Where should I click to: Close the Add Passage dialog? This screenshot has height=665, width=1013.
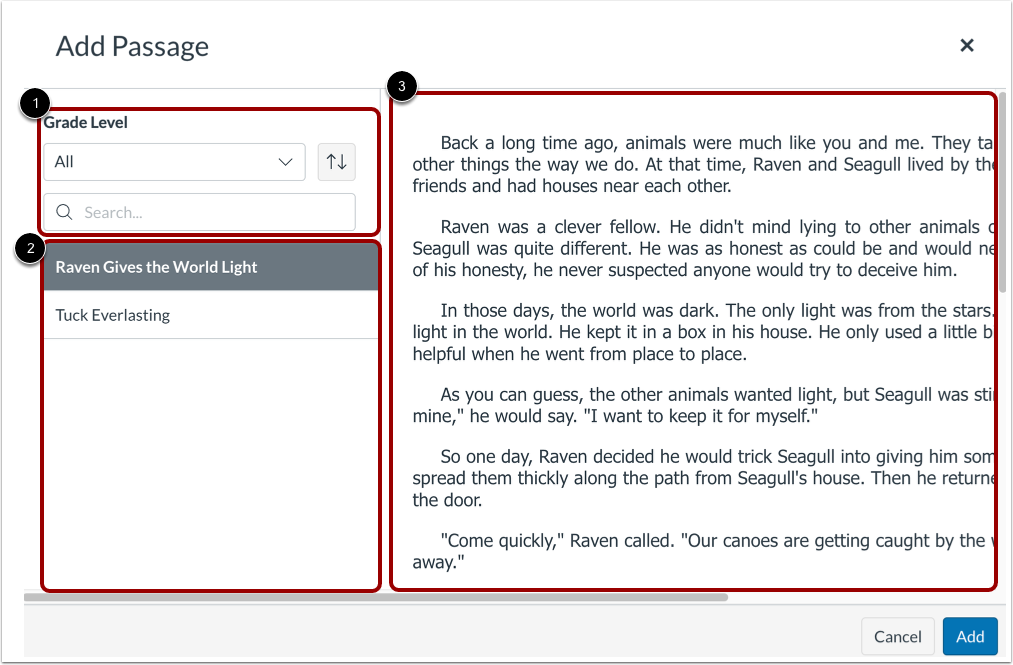point(966,45)
